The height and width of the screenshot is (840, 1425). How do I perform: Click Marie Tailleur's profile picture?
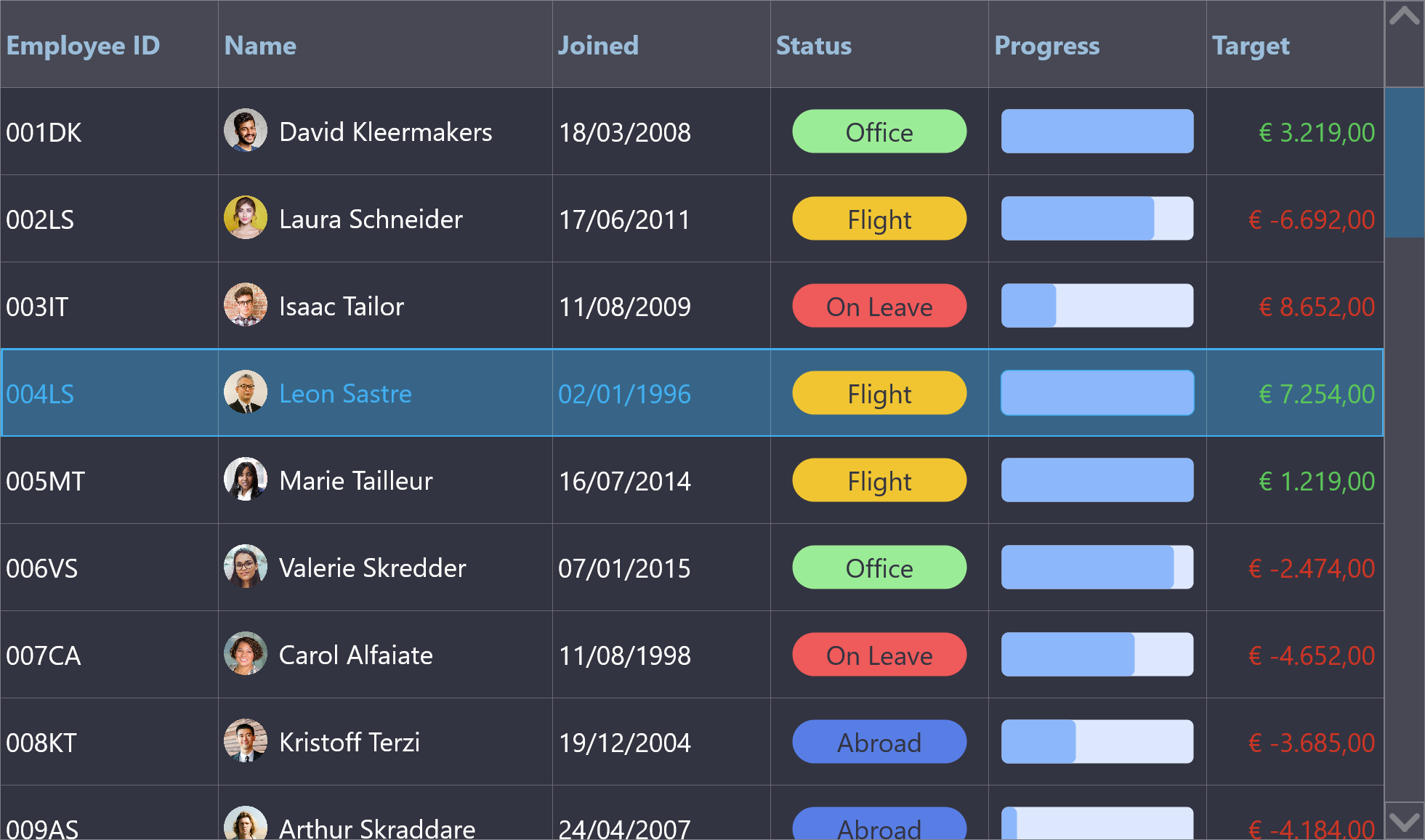click(x=246, y=480)
